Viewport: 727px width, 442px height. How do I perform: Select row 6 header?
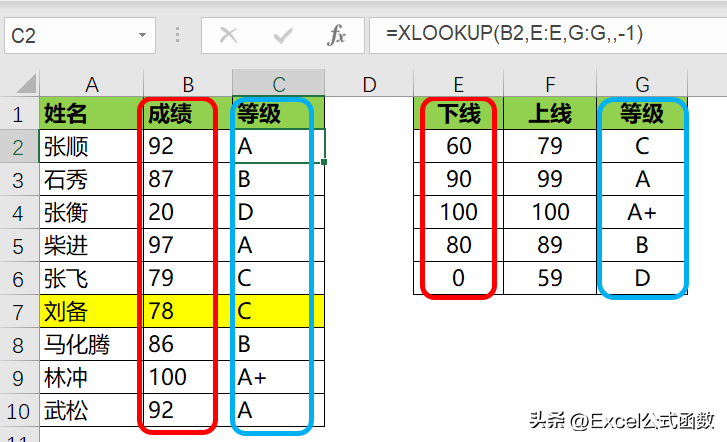(x=19, y=278)
